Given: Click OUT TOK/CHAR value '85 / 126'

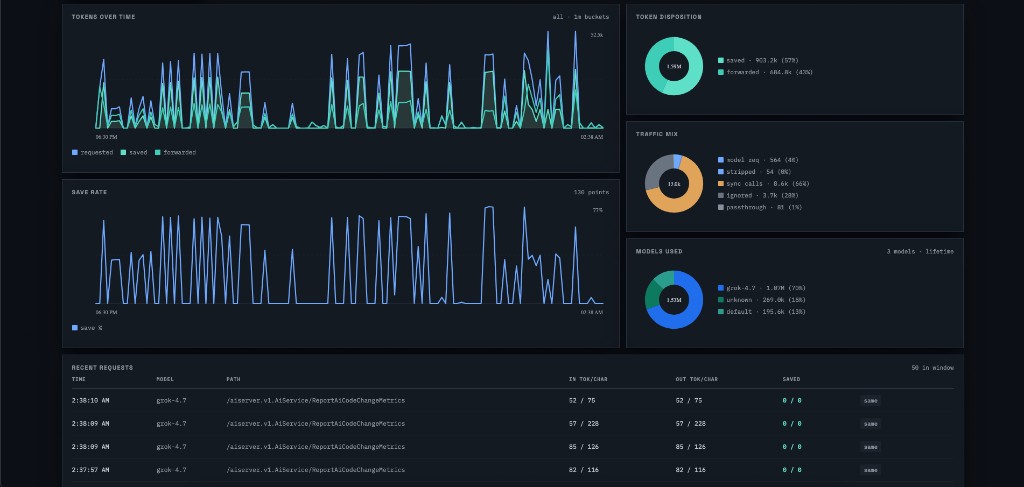Looking at the screenshot, I should pyautogui.click(x=690, y=447).
